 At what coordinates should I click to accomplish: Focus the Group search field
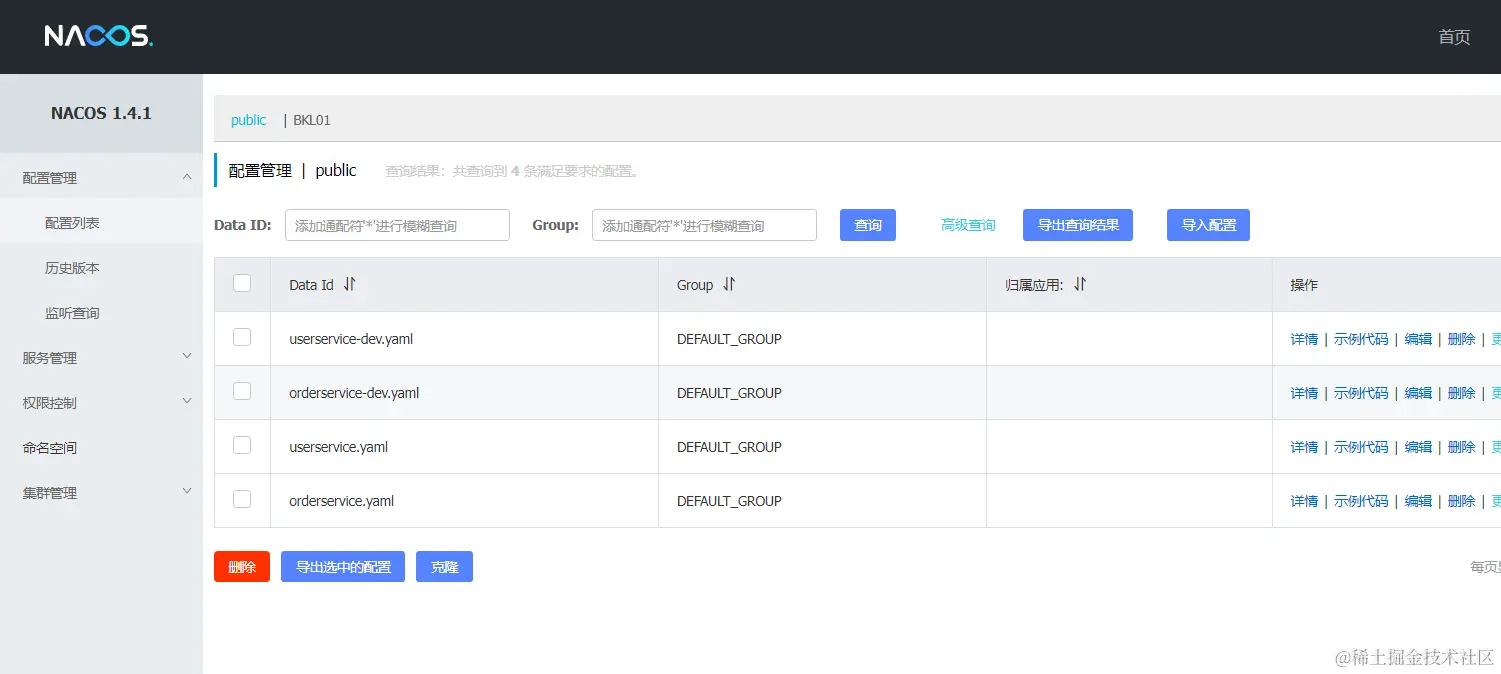[x=704, y=225]
